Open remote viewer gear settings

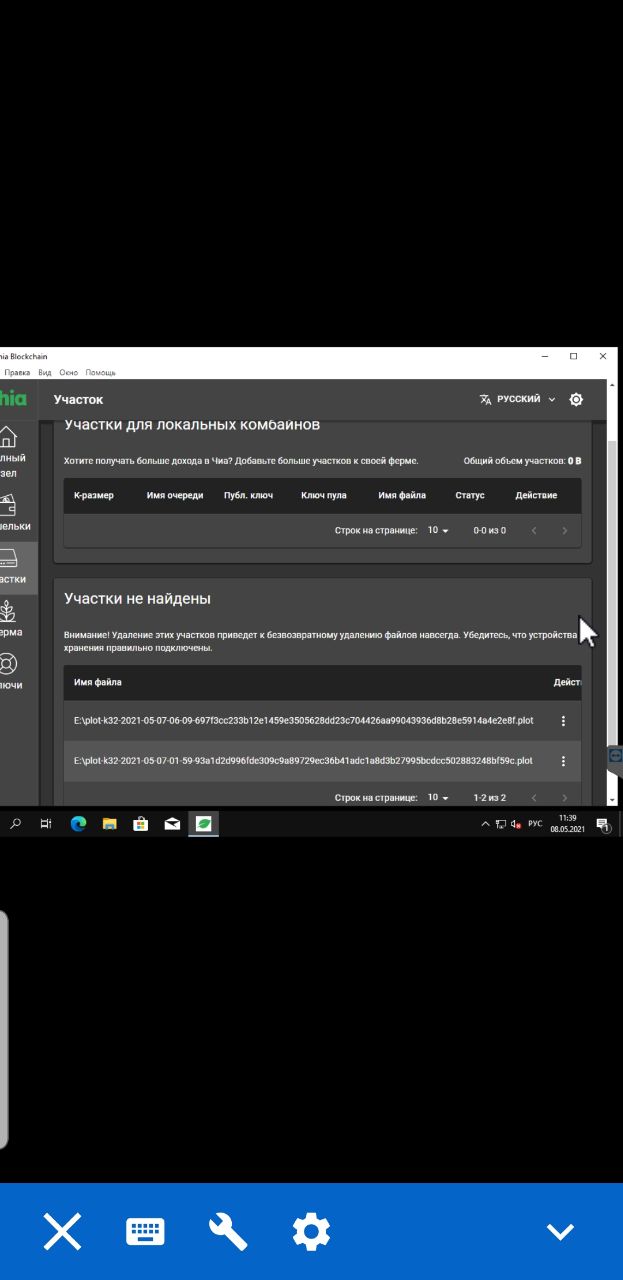(311, 1231)
